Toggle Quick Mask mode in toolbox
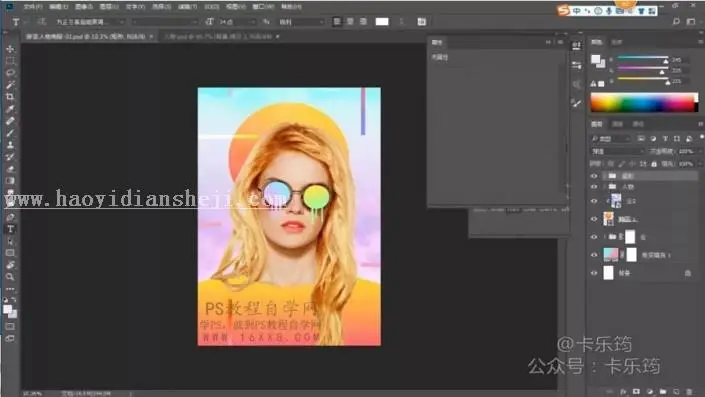705x397 pixels. point(10,326)
